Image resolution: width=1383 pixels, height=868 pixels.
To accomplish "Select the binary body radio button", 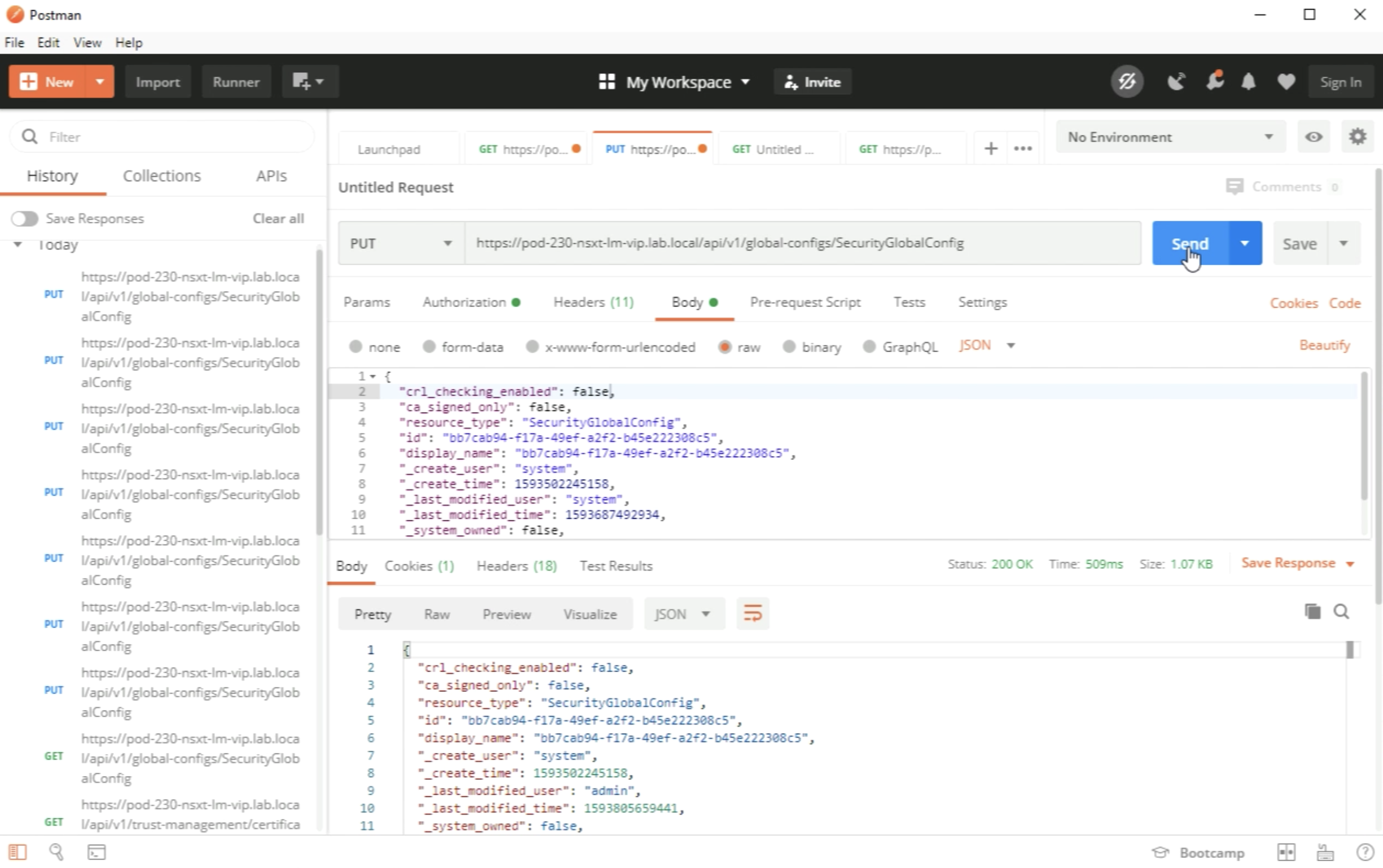I will 789,347.
